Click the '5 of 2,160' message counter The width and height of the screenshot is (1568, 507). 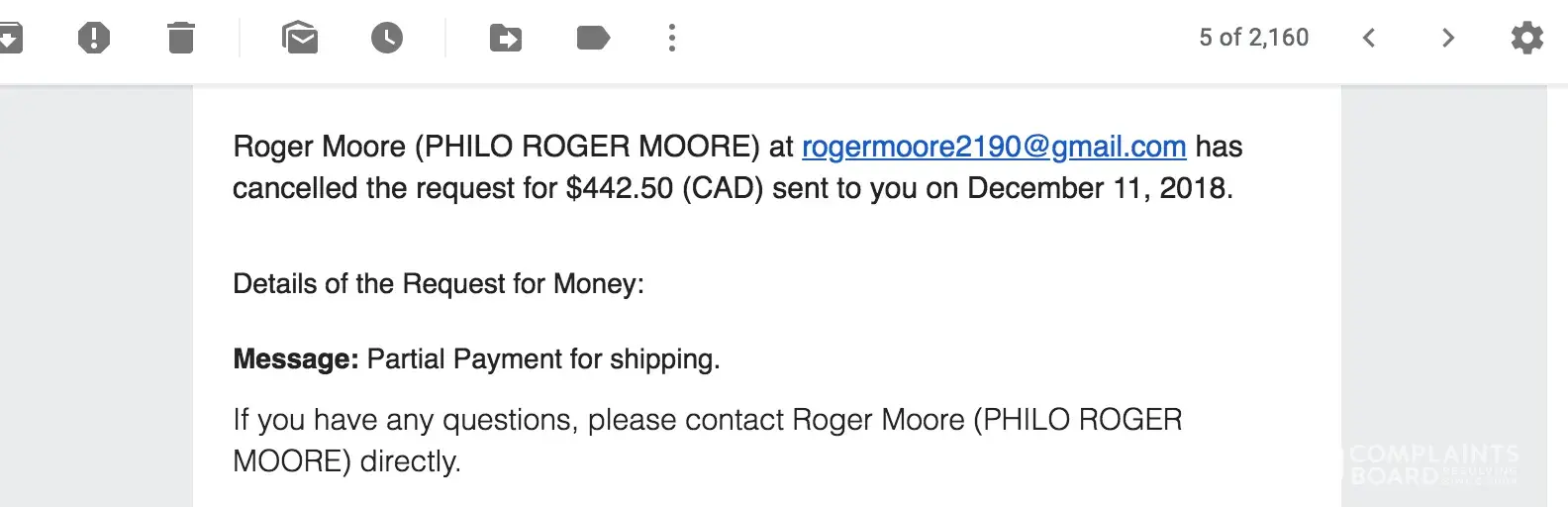click(1253, 38)
